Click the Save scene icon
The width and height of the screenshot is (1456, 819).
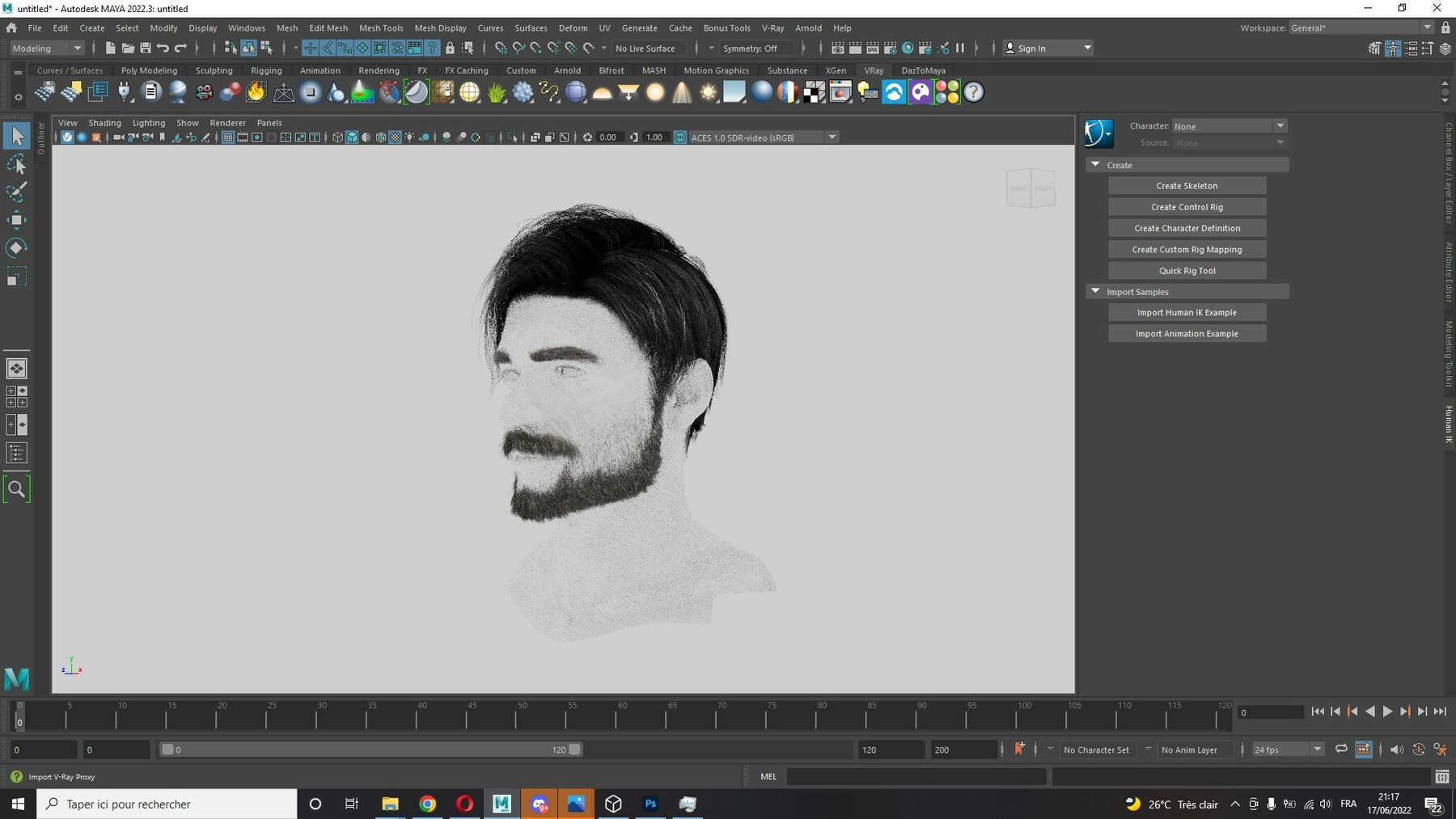click(x=146, y=49)
